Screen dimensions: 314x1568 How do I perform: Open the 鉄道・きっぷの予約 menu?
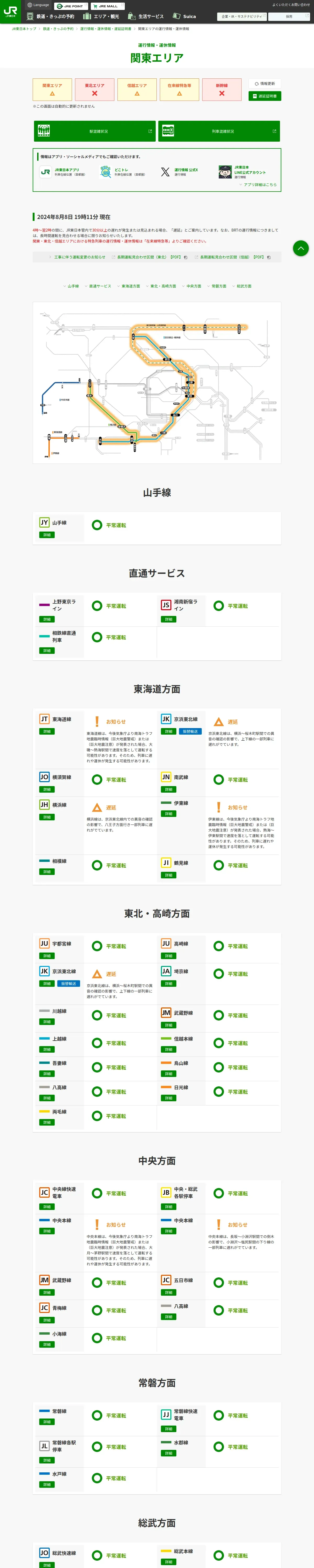[x=51, y=16]
